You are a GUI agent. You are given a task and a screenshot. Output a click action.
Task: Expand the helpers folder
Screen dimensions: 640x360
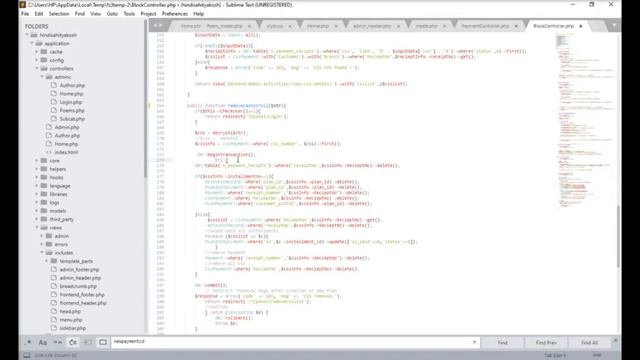37,169
